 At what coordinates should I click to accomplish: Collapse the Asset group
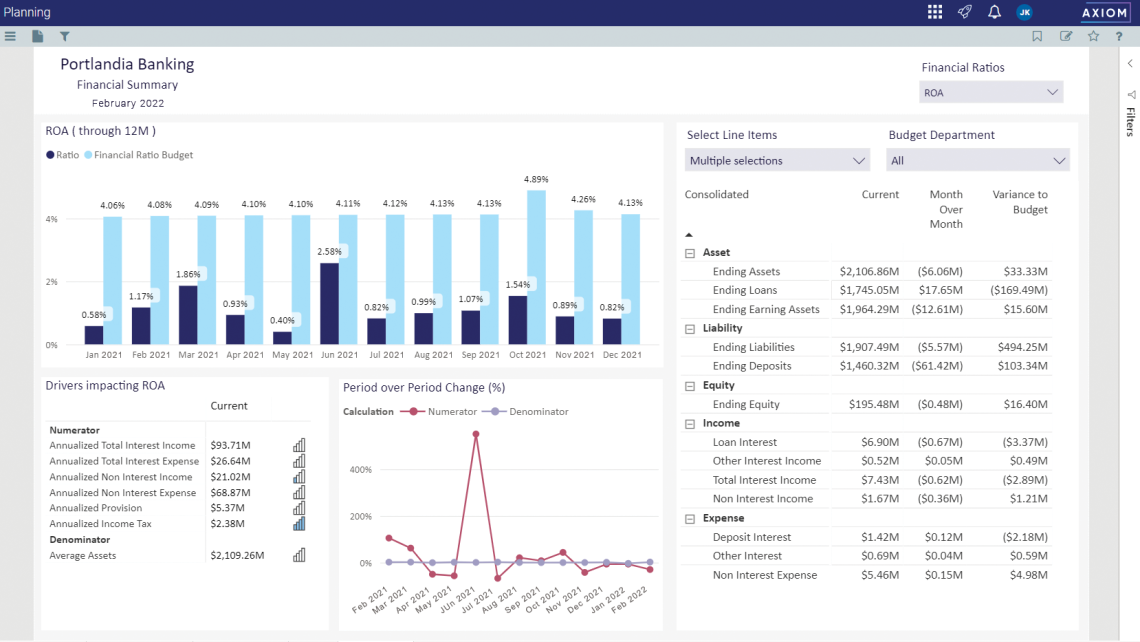[690, 253]
